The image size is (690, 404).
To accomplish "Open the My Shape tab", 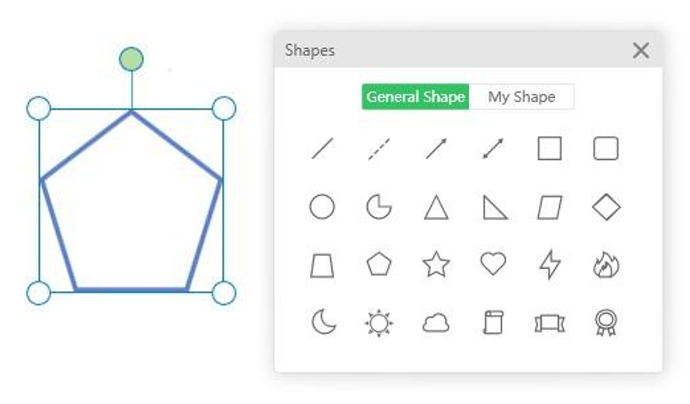I will pyautogui.click(x=521, y=97).
